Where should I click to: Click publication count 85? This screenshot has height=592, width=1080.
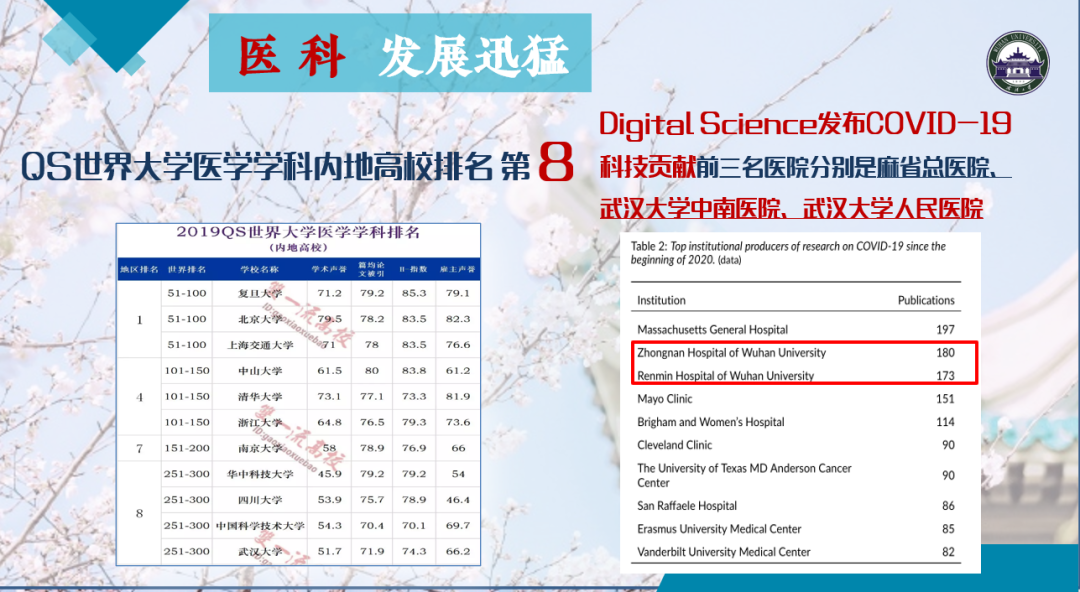tap(948, 529)
